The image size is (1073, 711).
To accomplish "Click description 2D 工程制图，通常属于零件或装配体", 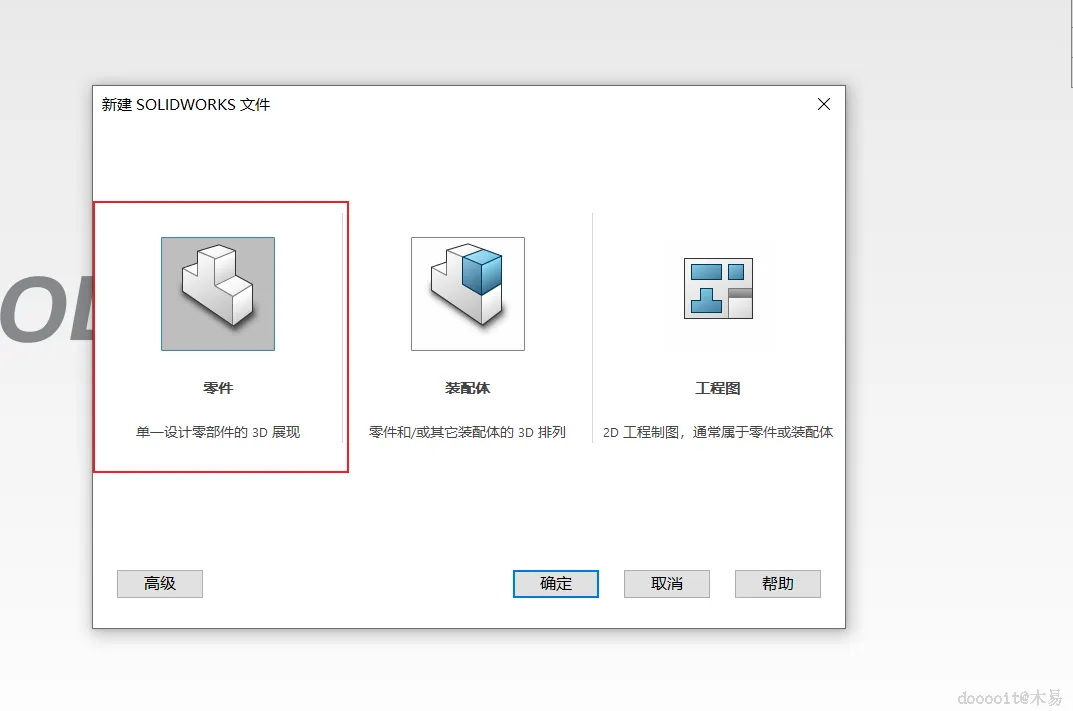I will [718, 432].
